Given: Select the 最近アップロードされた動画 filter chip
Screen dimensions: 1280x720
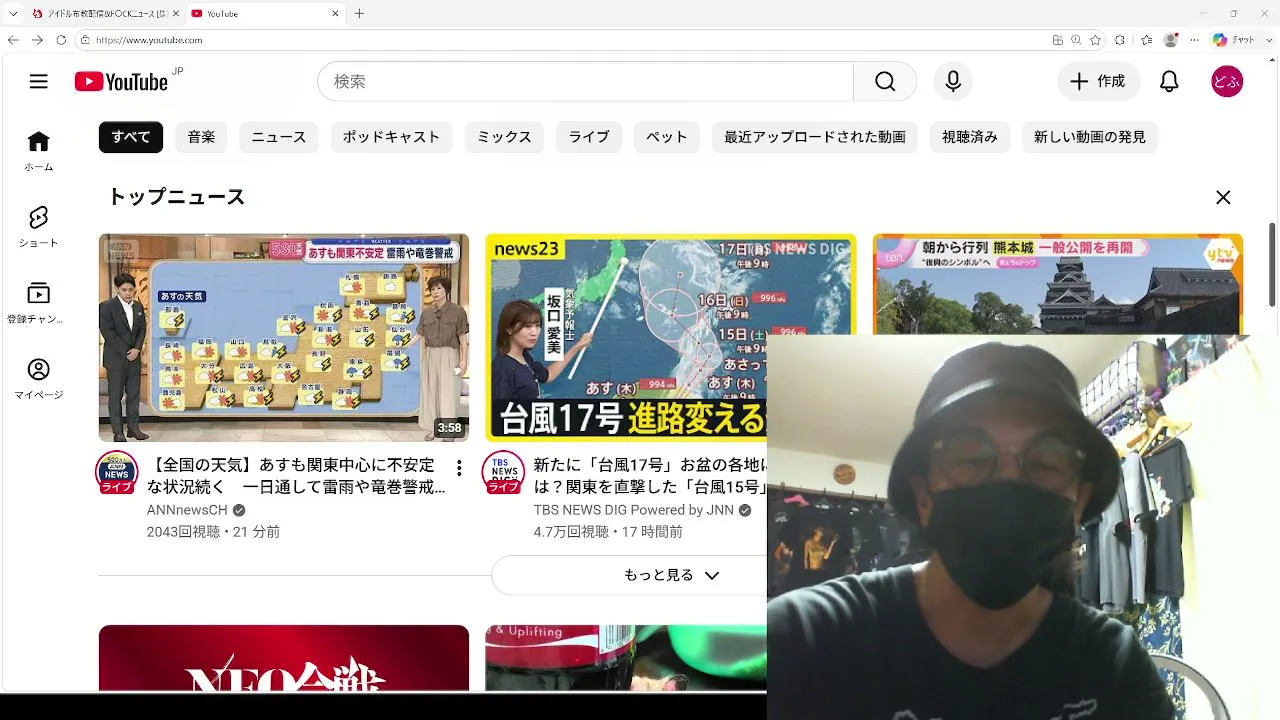Looking at the screenshot, I should pyautogui.click(x=815, y=137).
